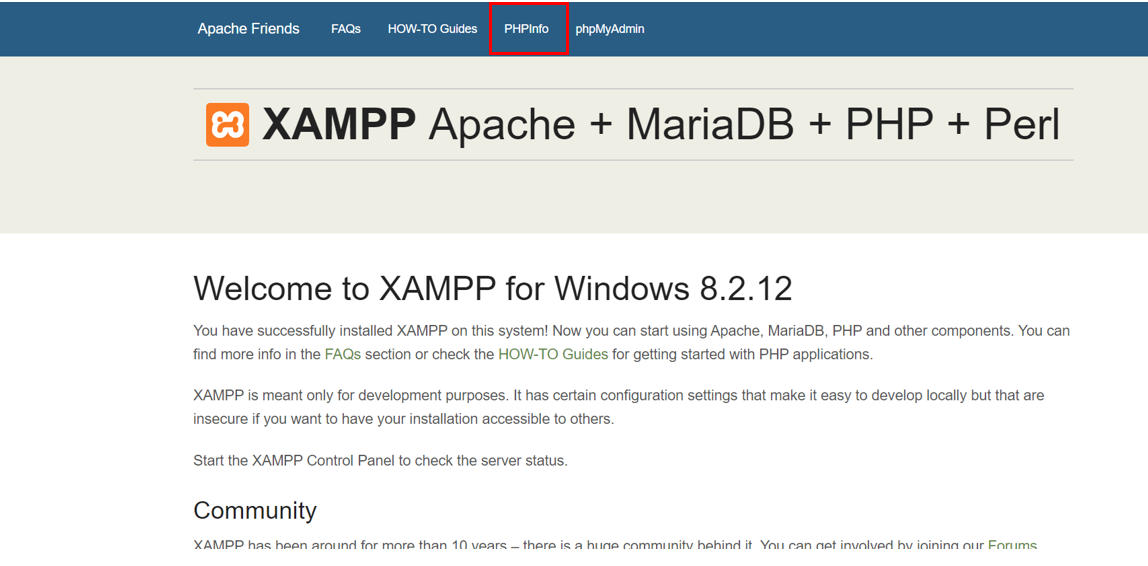Viewport: 1148px width, 566px height.
Task: Open HOW-TO Guides in the navigation bar
Action: tap(433, 29)
